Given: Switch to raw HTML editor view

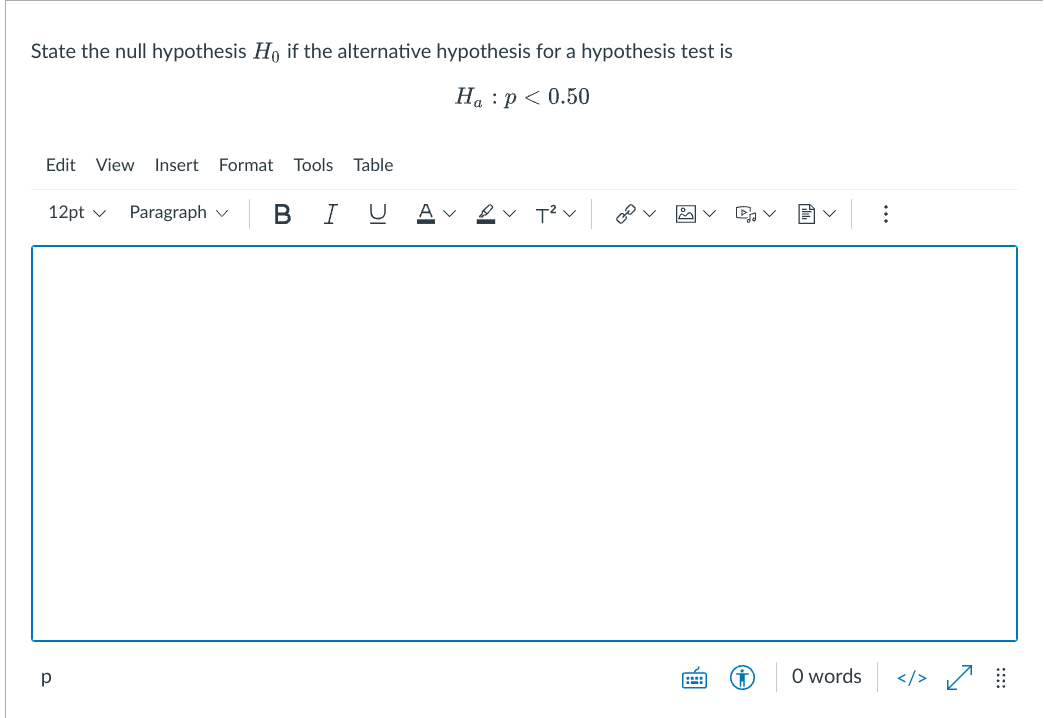Looking at the screenshot, I should [911, 677].
